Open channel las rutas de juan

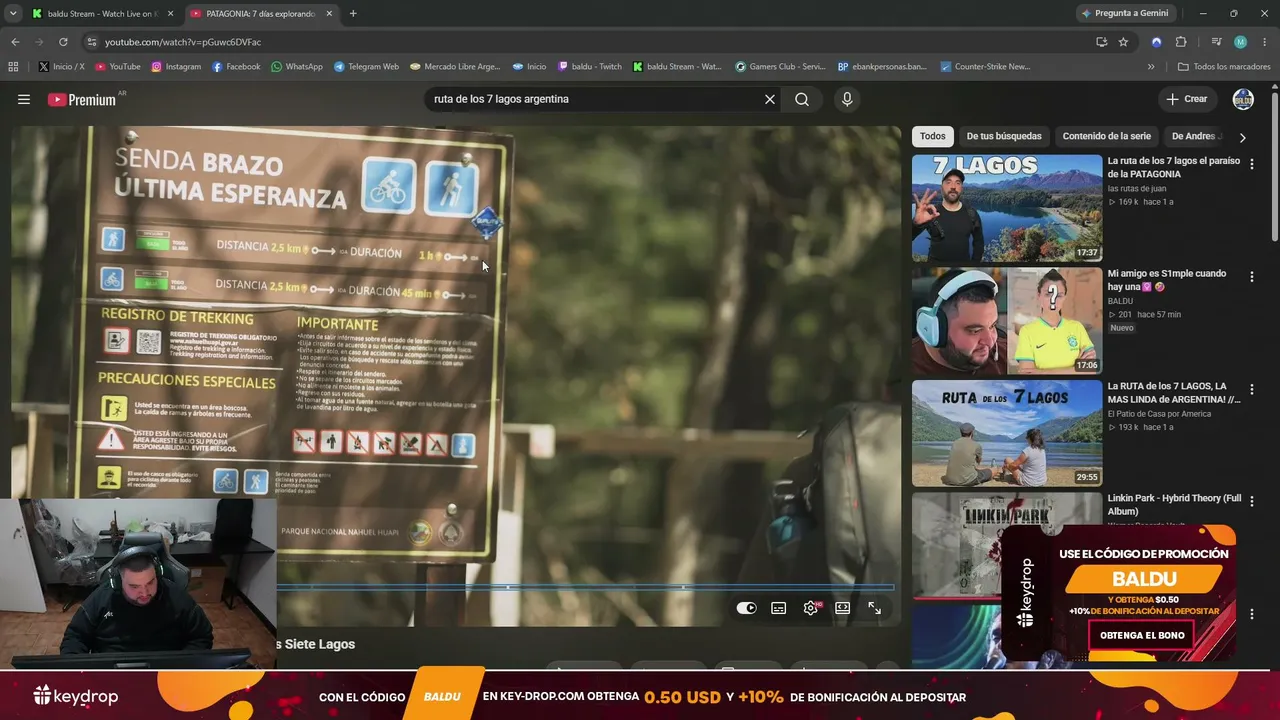coord(1137,189)
